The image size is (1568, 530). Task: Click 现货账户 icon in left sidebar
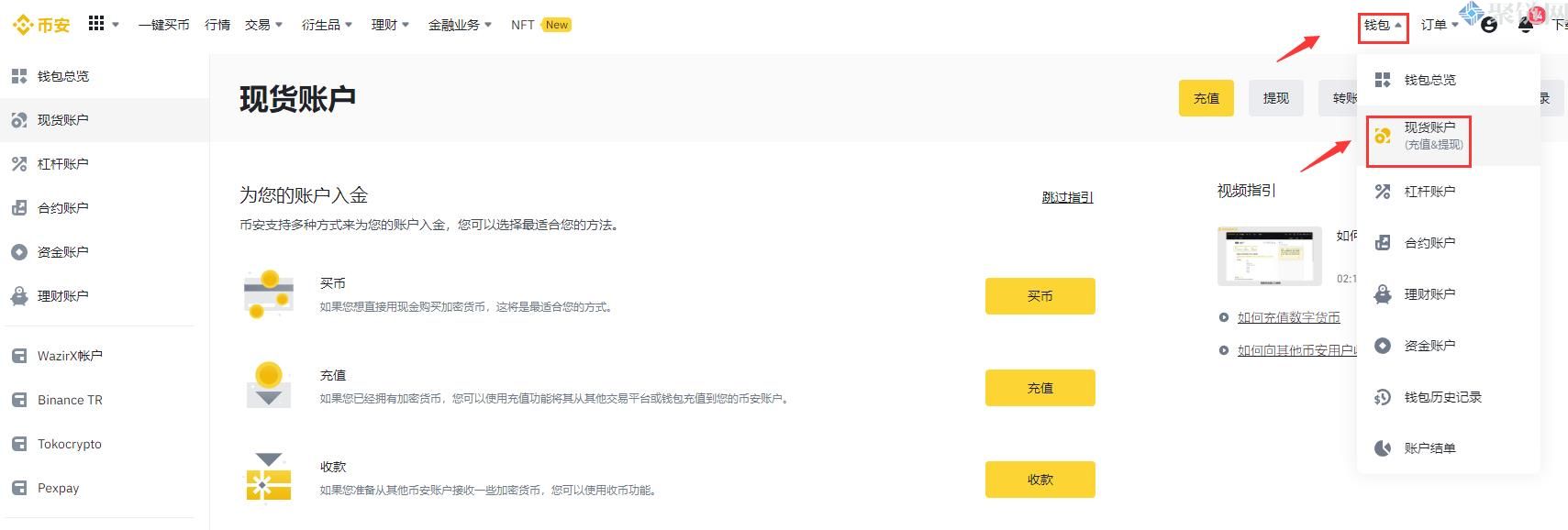pos(19,120)
